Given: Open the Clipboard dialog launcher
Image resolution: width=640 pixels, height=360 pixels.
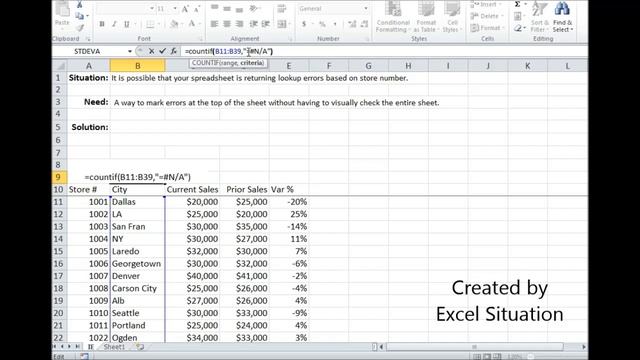Looking at the screenshot, I should pos(88,39).
